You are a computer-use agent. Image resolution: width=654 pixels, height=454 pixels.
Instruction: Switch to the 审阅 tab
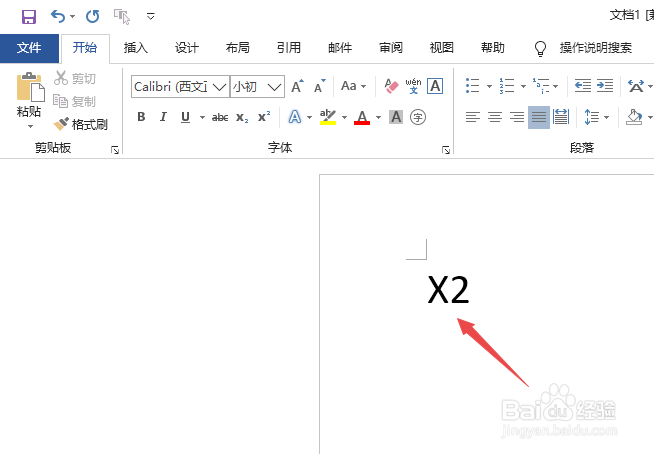coord(391,48)
